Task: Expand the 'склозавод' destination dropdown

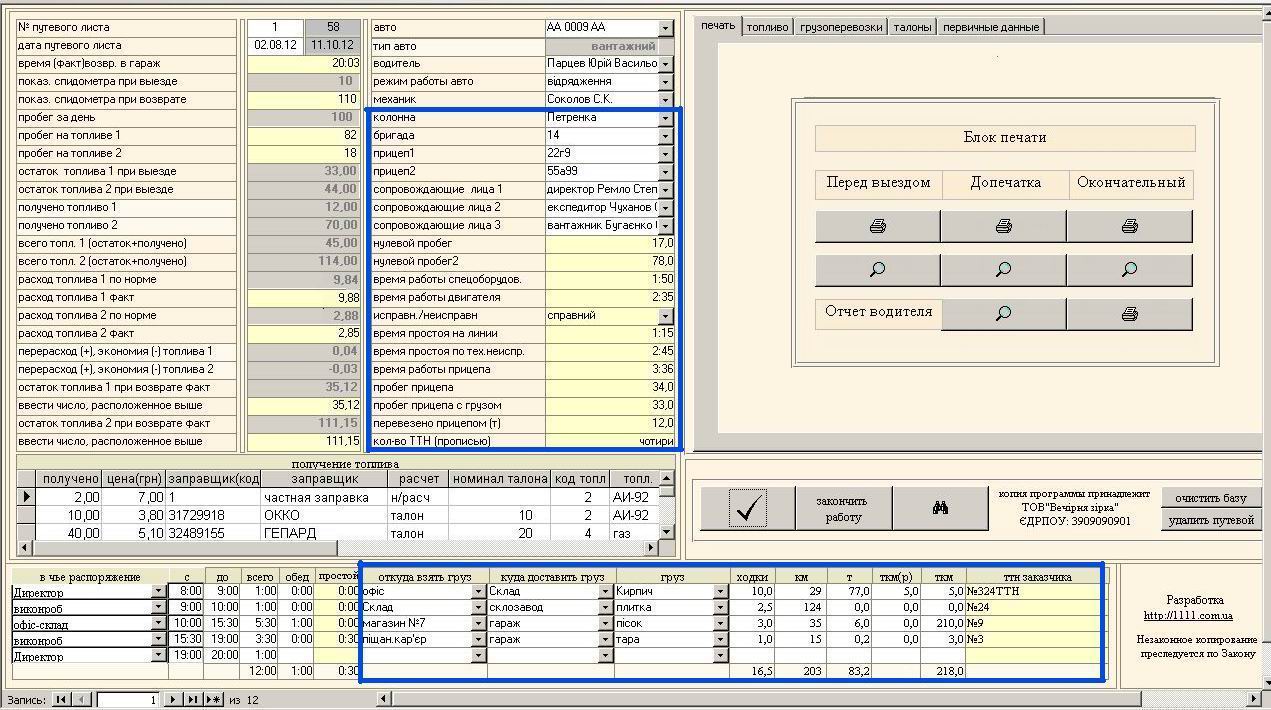Action: pyautogui.click(x=605, y=608)
